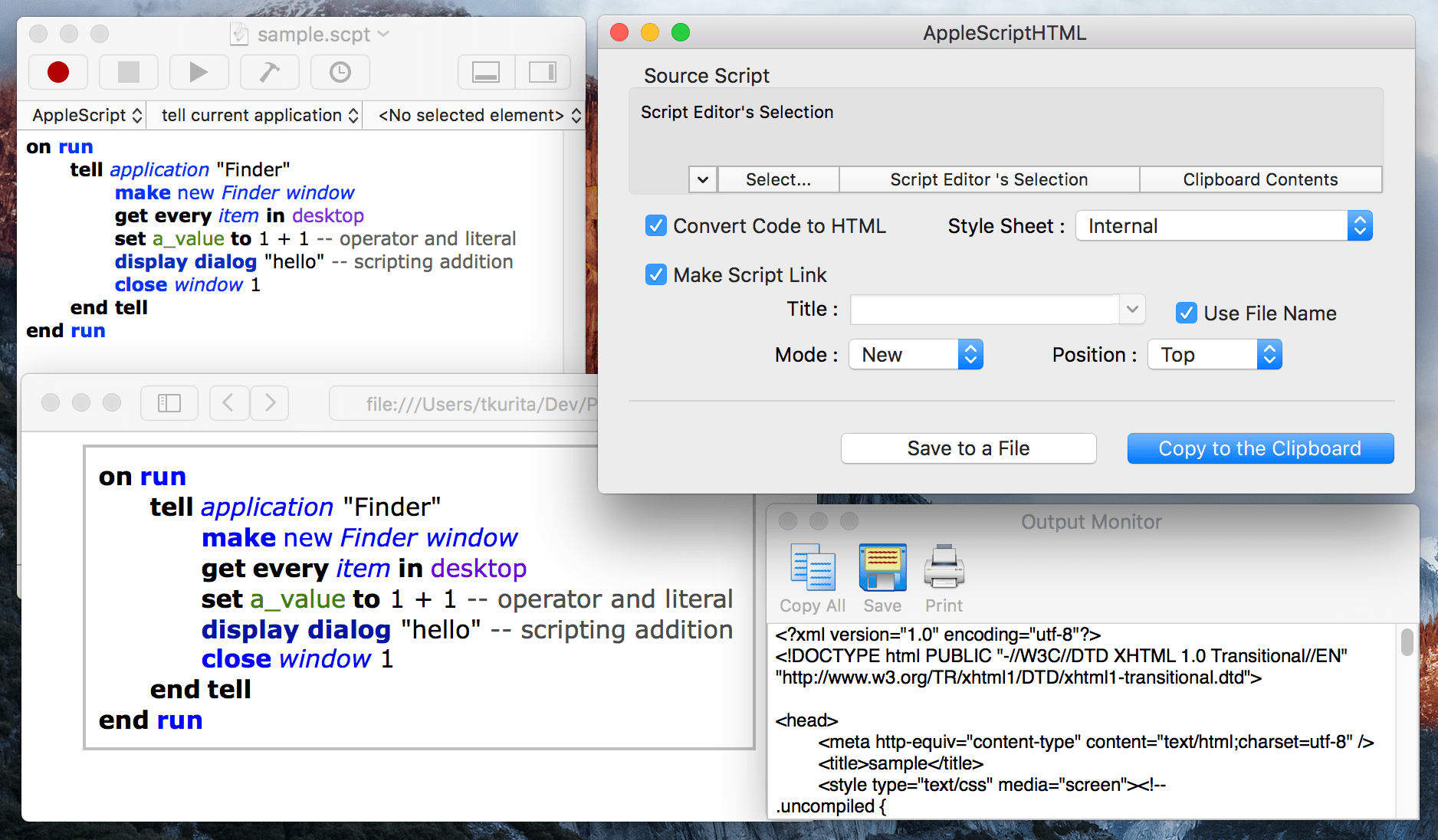Click the browser back arrow
Image resolution: width=1438 pixels, height=840 pixels.
click(228, 402)
